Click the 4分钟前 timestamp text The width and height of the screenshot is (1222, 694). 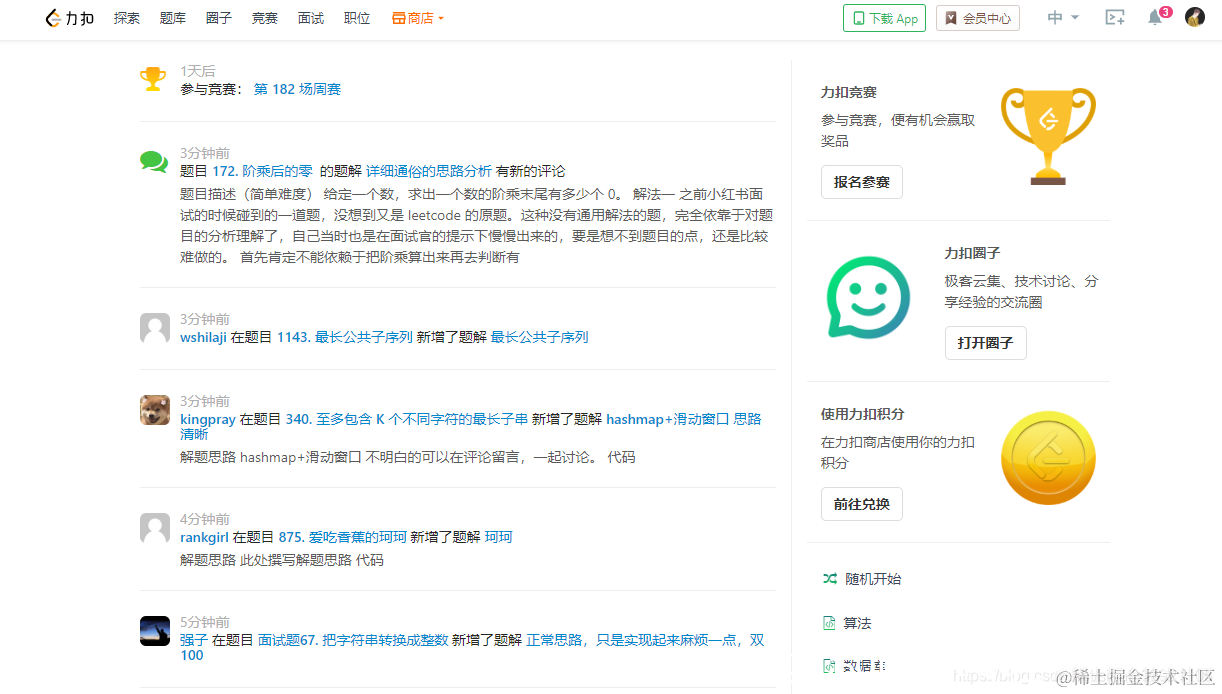[x=205, y=519]
